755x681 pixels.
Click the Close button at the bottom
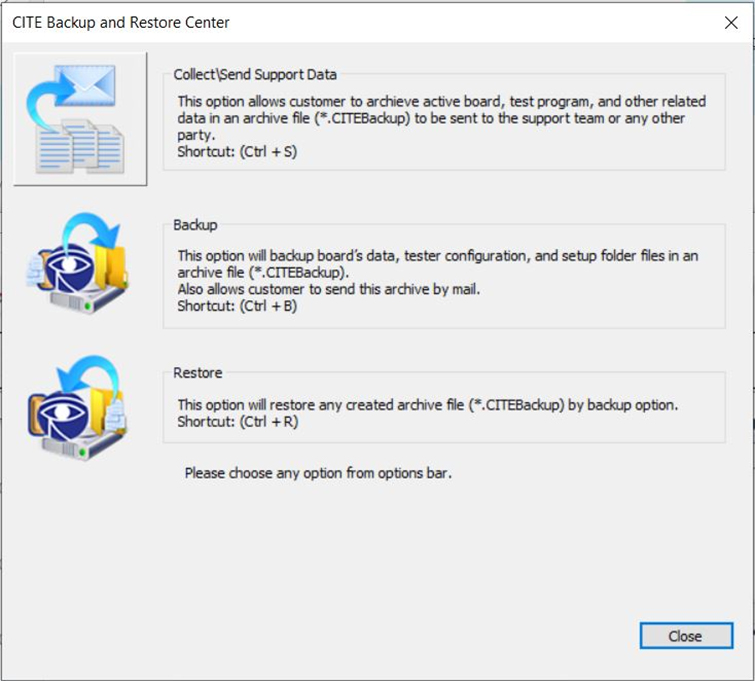coord(686,636)
